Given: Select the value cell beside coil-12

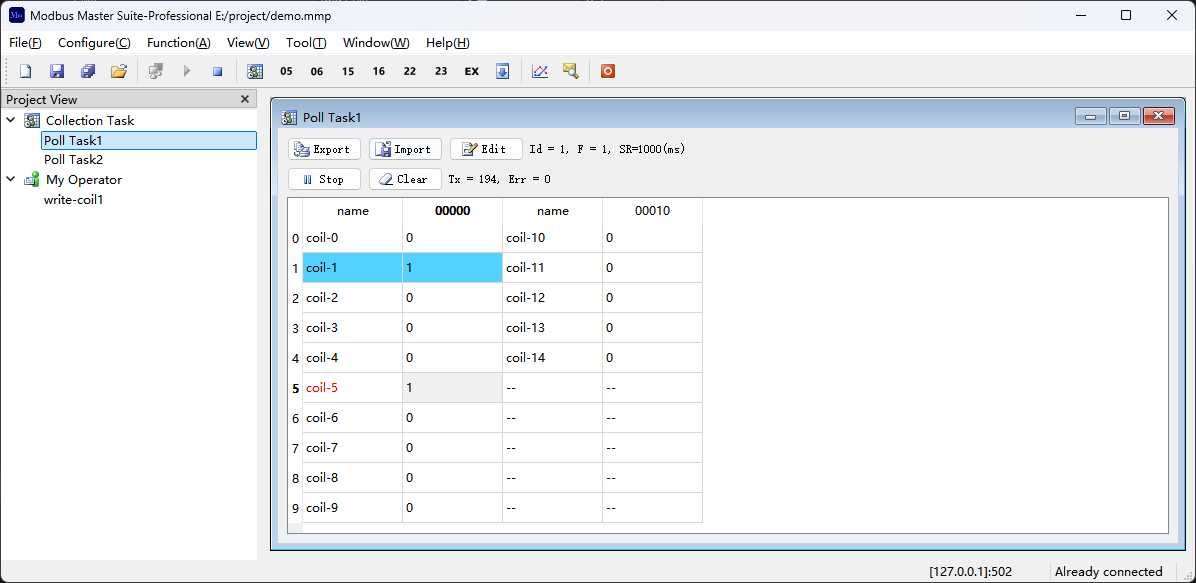Looking at the screenshot, I should [652, 298].
